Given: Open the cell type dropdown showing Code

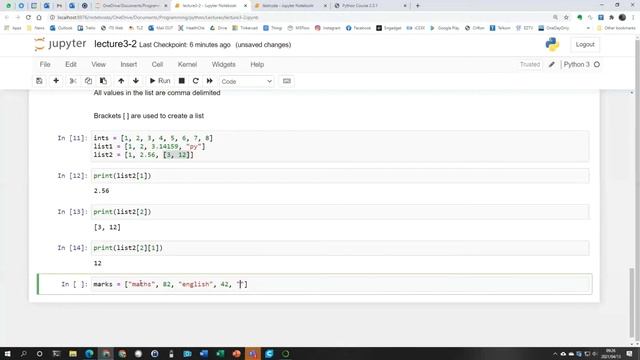Looking at the screenshot, I should tap(247, 81).
